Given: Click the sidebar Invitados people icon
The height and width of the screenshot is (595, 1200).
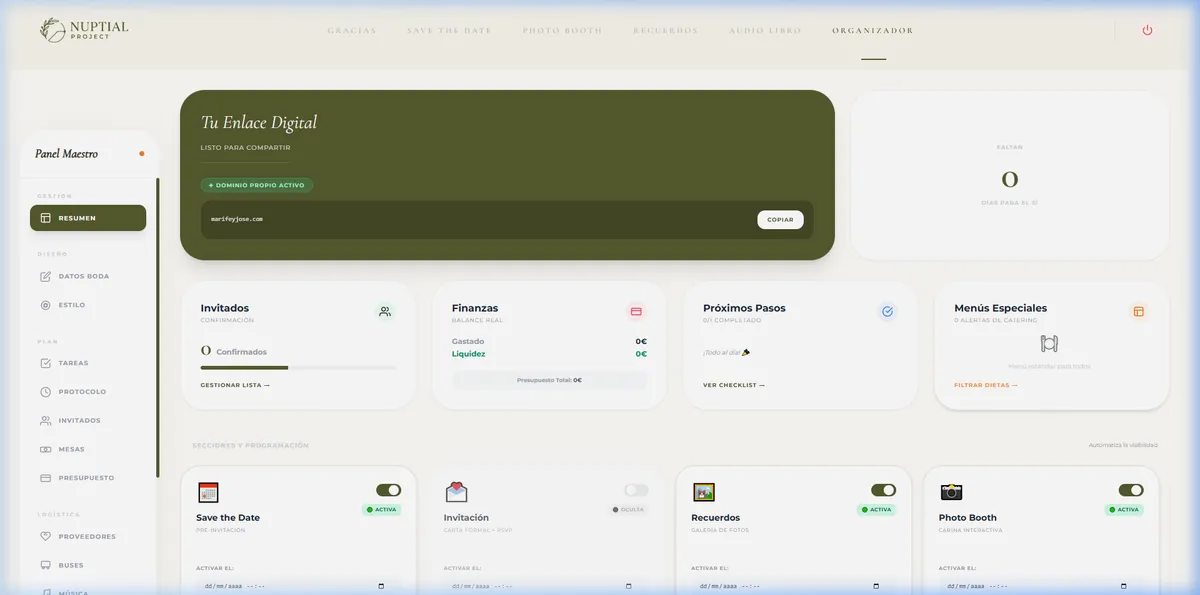Looking at the screenshot, I should point(45,420).
